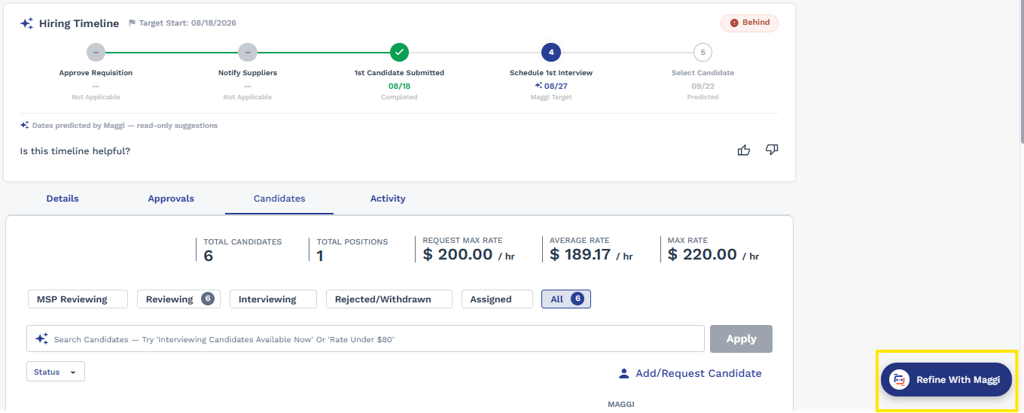The height and width of the screenshot is (413, 1024).
Task: Click the Maggi sparkle icon beside Hiring Timeline
Action: pos(27,24)
